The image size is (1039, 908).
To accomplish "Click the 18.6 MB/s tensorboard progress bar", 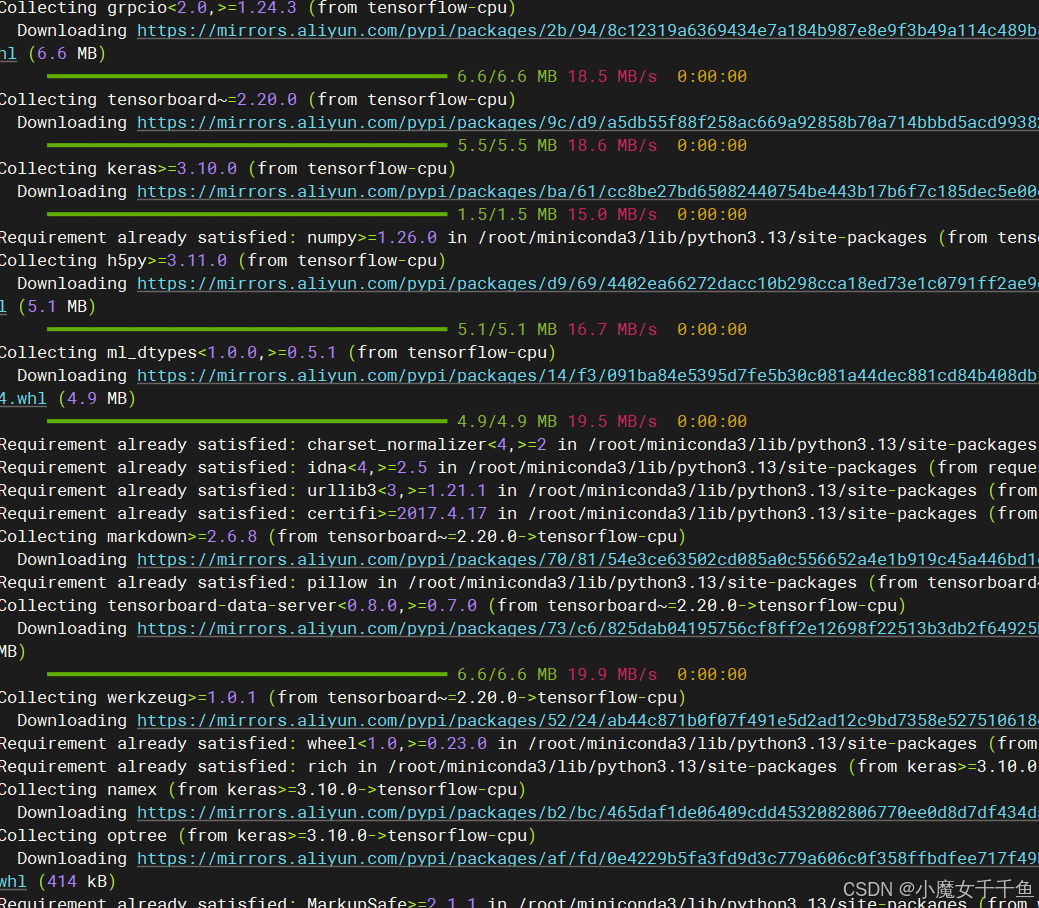I will (247, 145).
